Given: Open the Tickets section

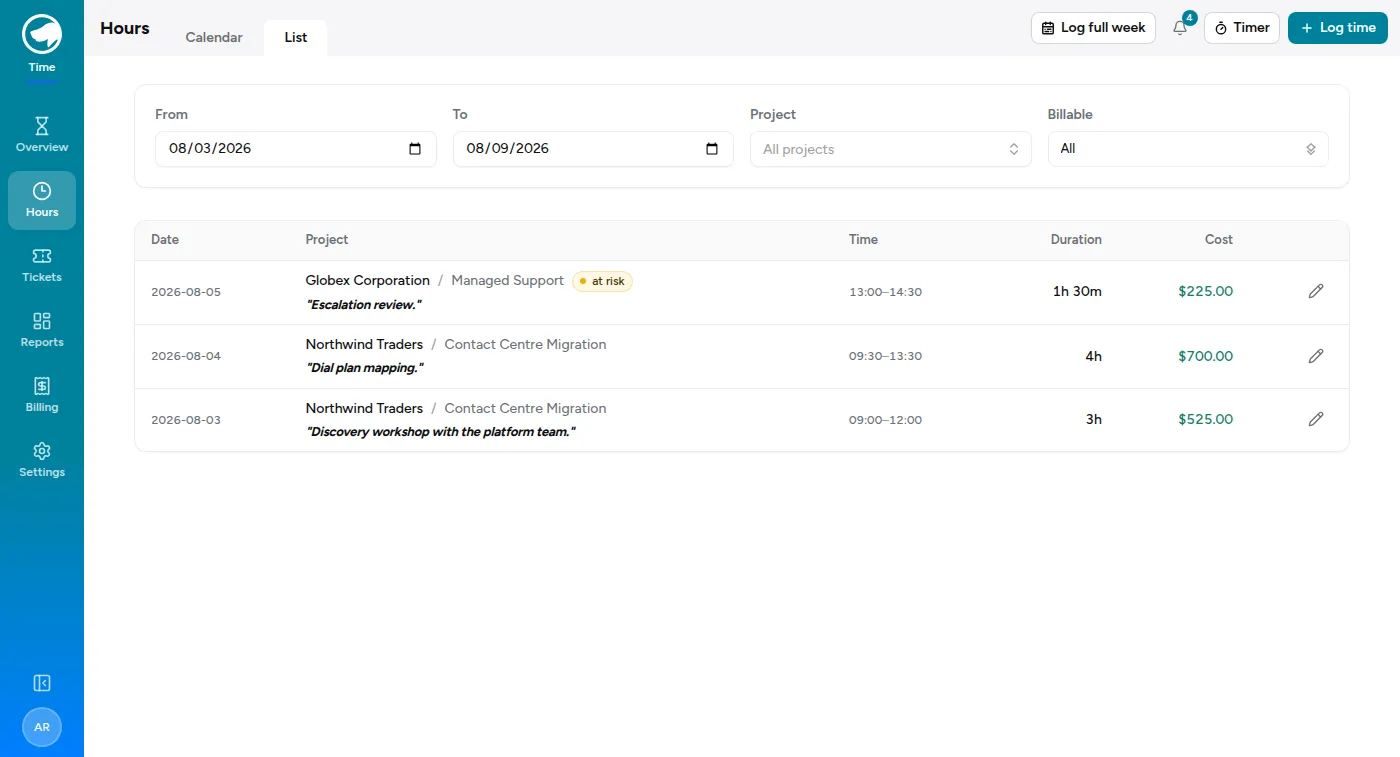Looking at the screenshot, I should 42,266.
